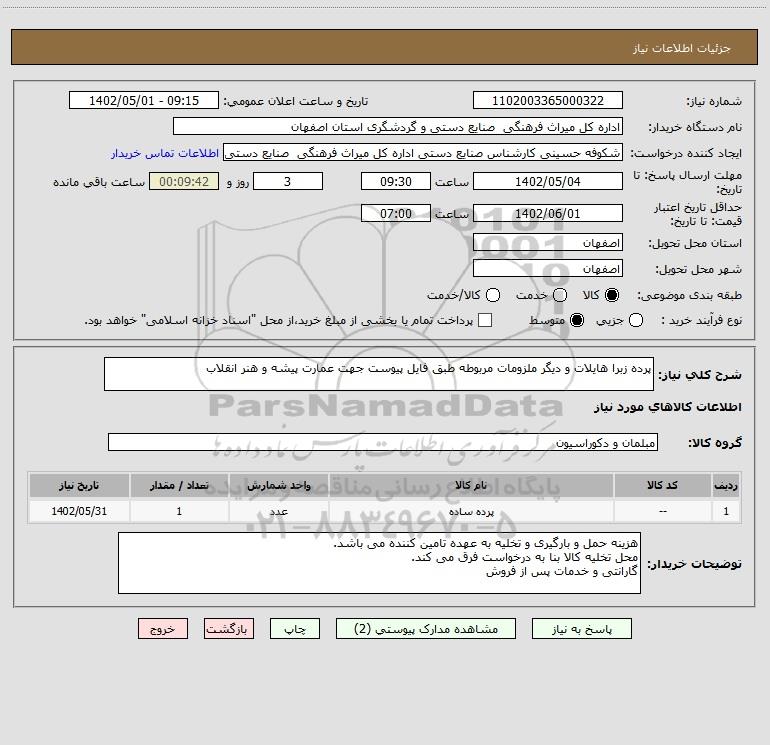The image size is (770, 745).
Task: Choose the جزیی purchase type option
Action: pyautogui.click(x=636, y=320)
